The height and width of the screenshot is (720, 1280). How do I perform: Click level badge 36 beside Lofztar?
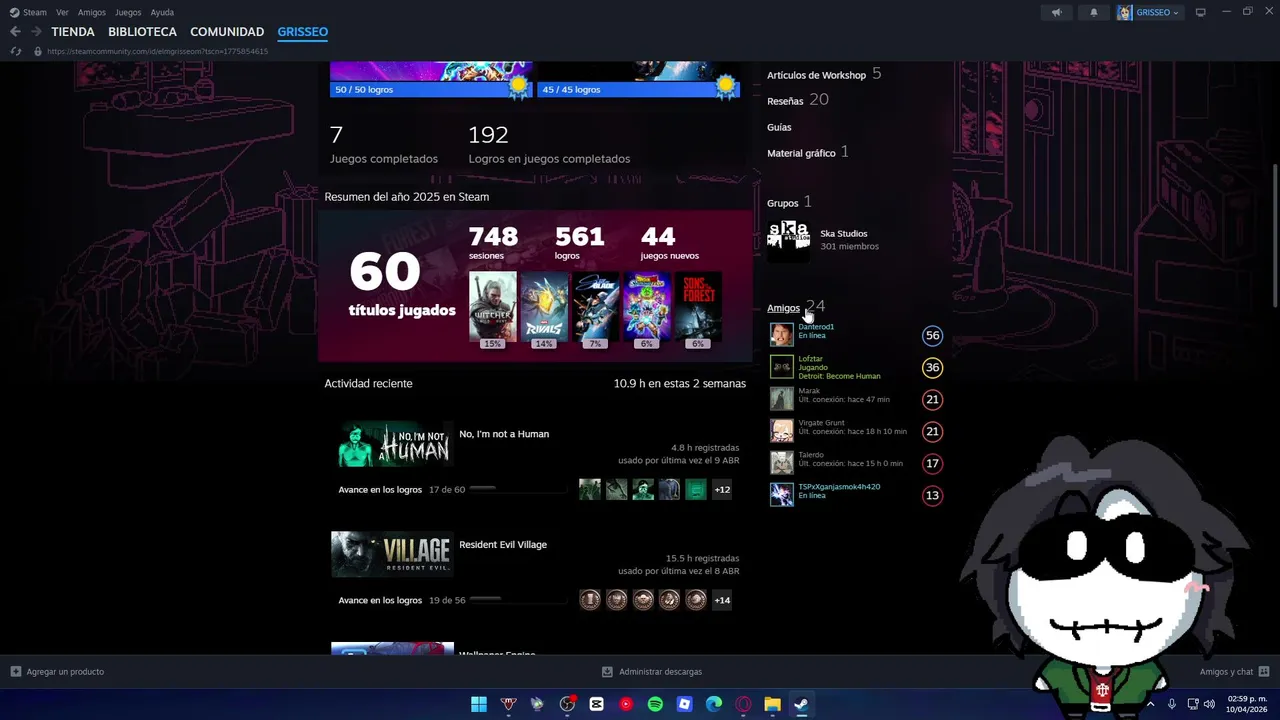pyautogui.click(x=932, y=367)
